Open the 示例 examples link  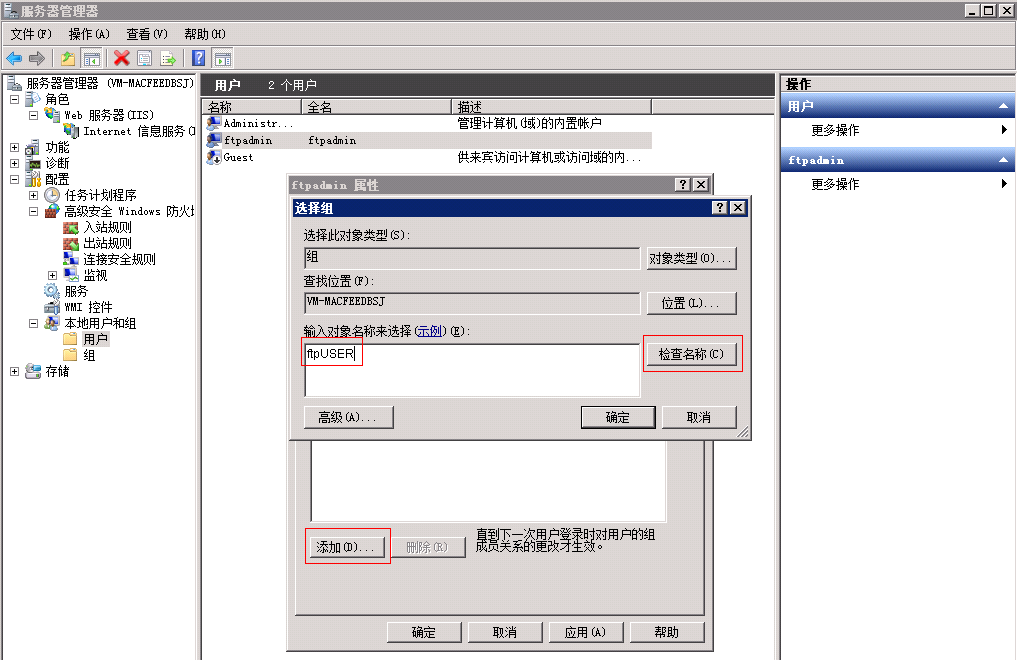tap(429, 331)
